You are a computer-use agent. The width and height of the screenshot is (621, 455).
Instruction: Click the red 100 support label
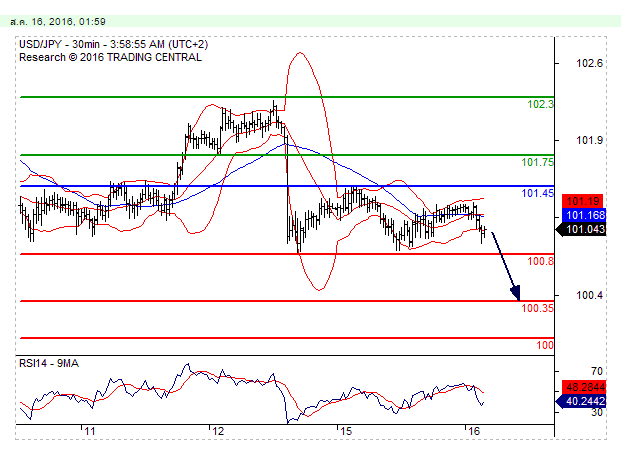(x=545, y=345)
